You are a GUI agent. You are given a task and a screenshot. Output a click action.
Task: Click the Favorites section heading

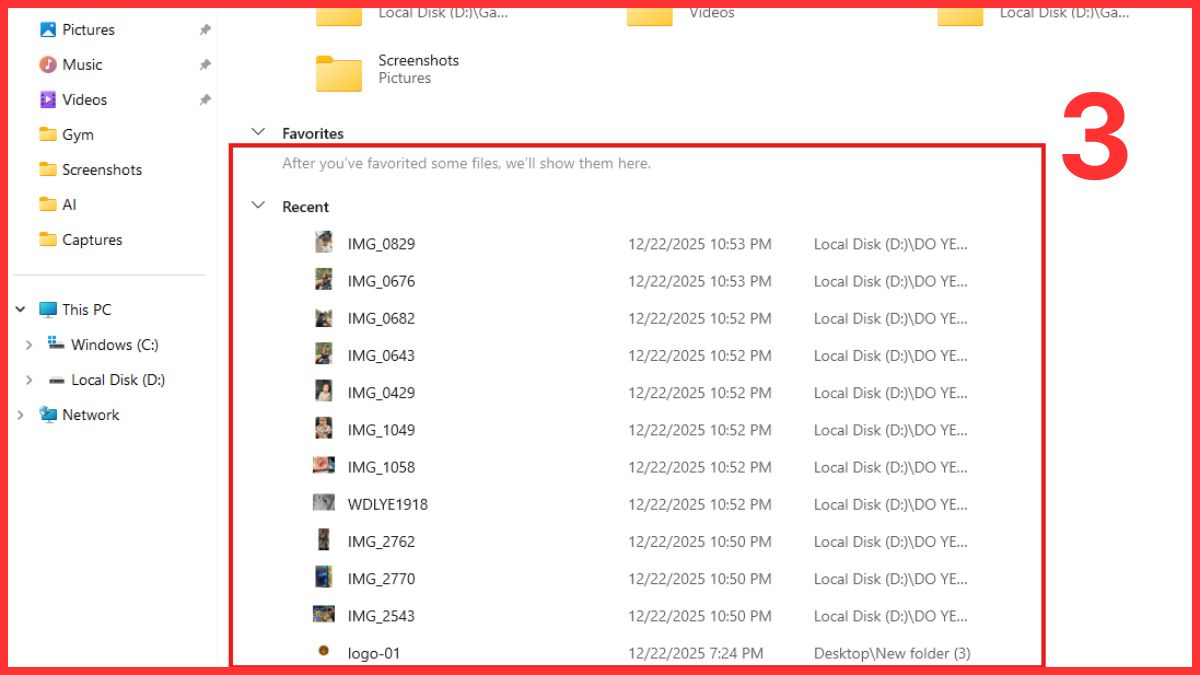coord(312,133)
